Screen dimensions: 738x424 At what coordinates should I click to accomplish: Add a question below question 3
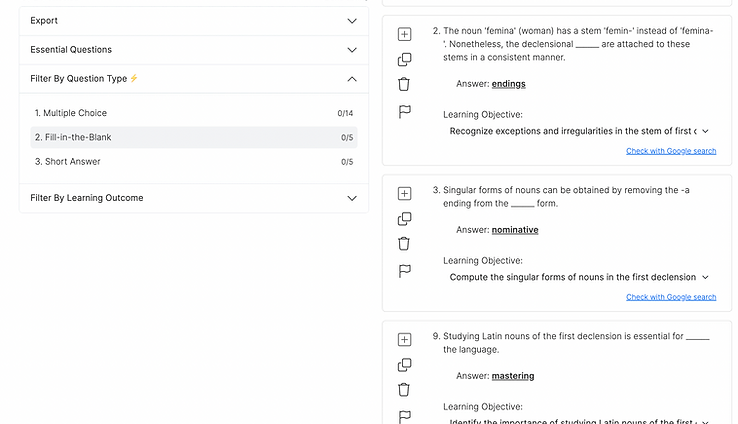click(x=404, y=193)
